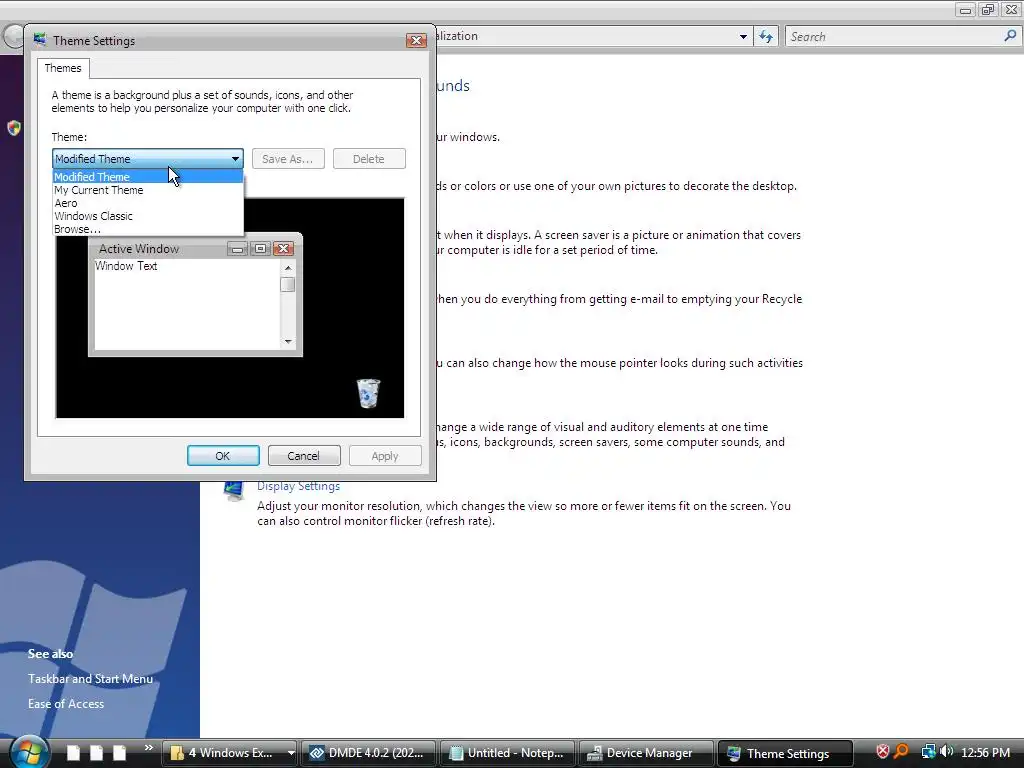Open Taskbar and Start Menu link
Screen dimensions: 1024x768
[90, 679]
